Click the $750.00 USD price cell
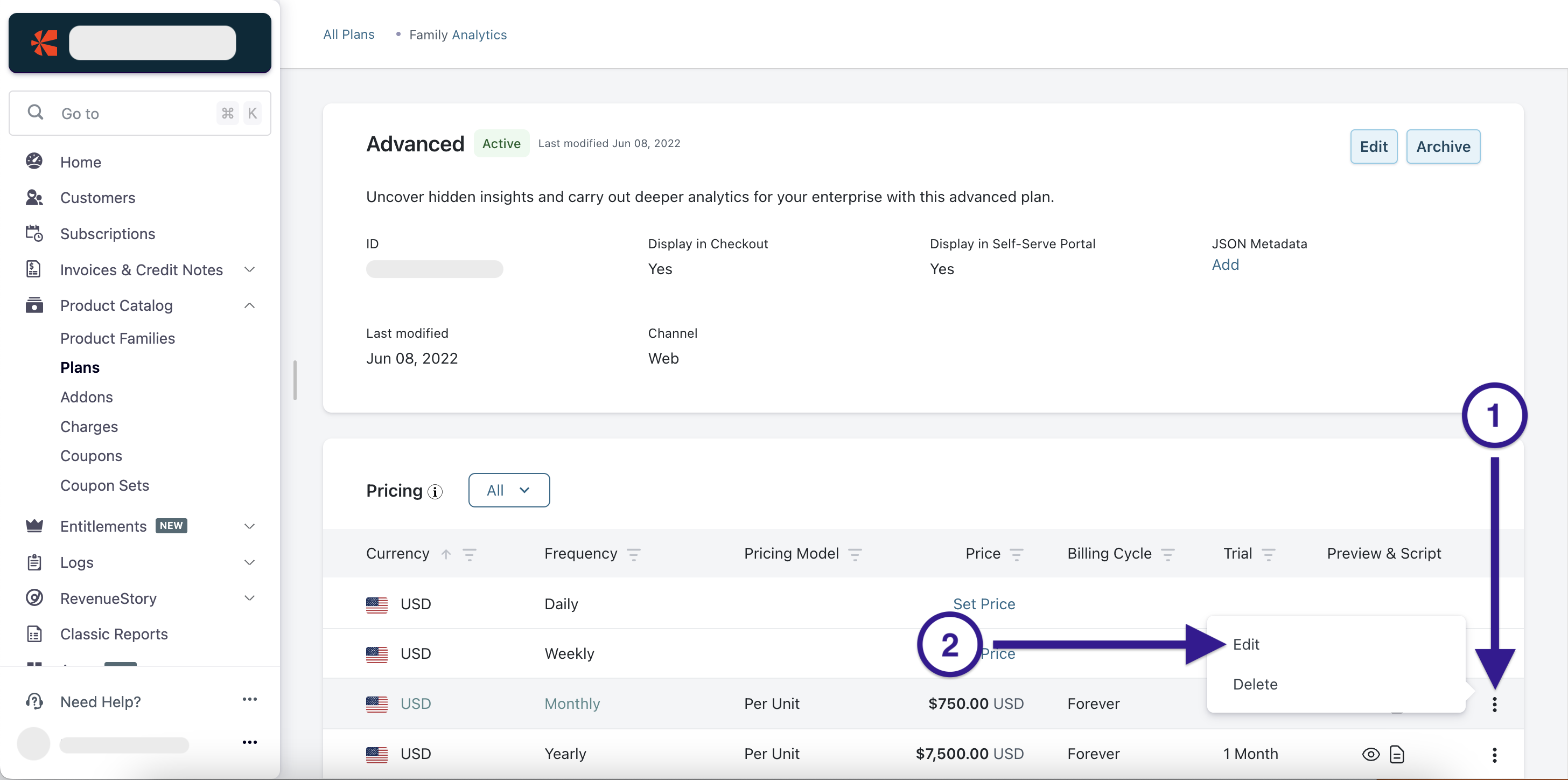1568x780 pixels. click(x=976, y=704)
